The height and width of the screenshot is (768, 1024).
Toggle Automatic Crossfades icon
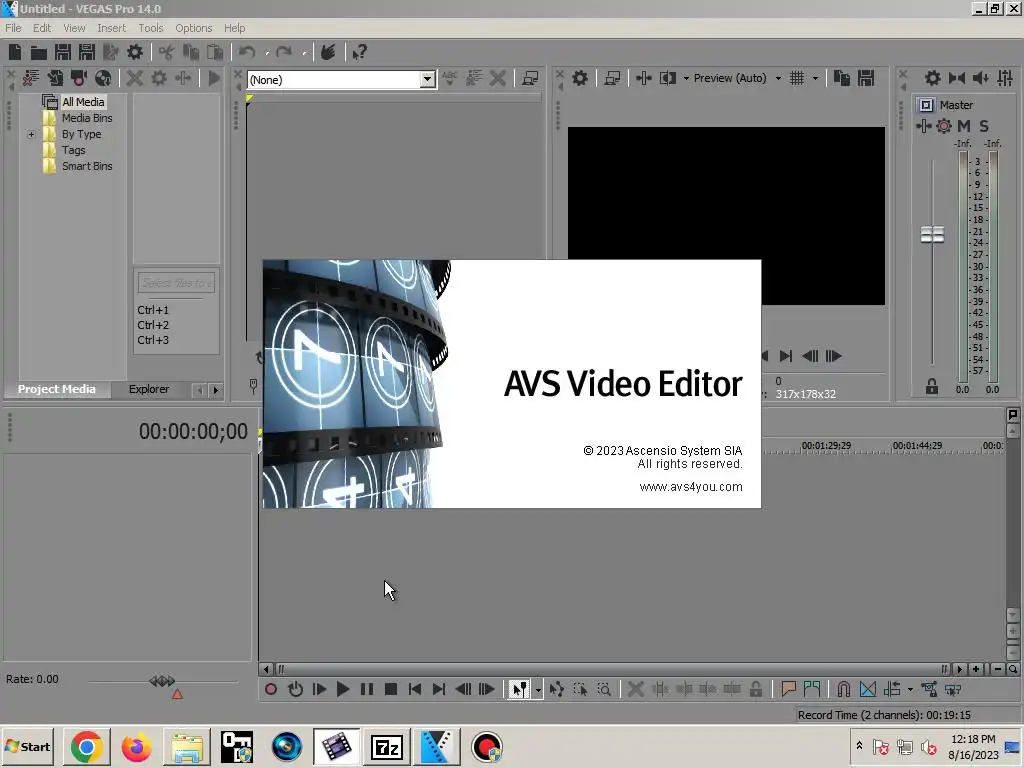pyautogui.click(x=867, y=689)
